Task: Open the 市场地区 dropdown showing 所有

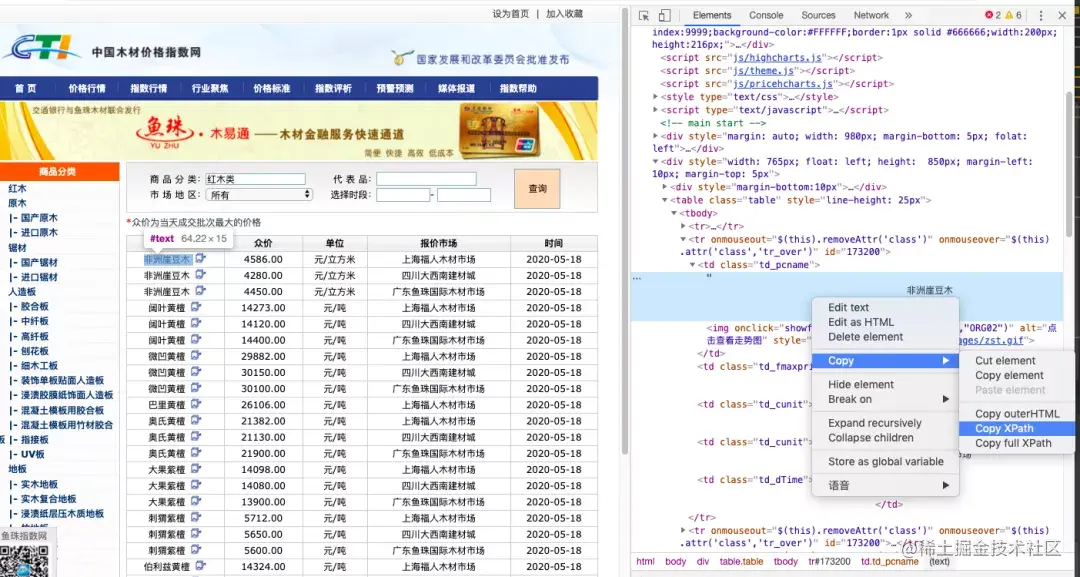Action: click(259, 195)
